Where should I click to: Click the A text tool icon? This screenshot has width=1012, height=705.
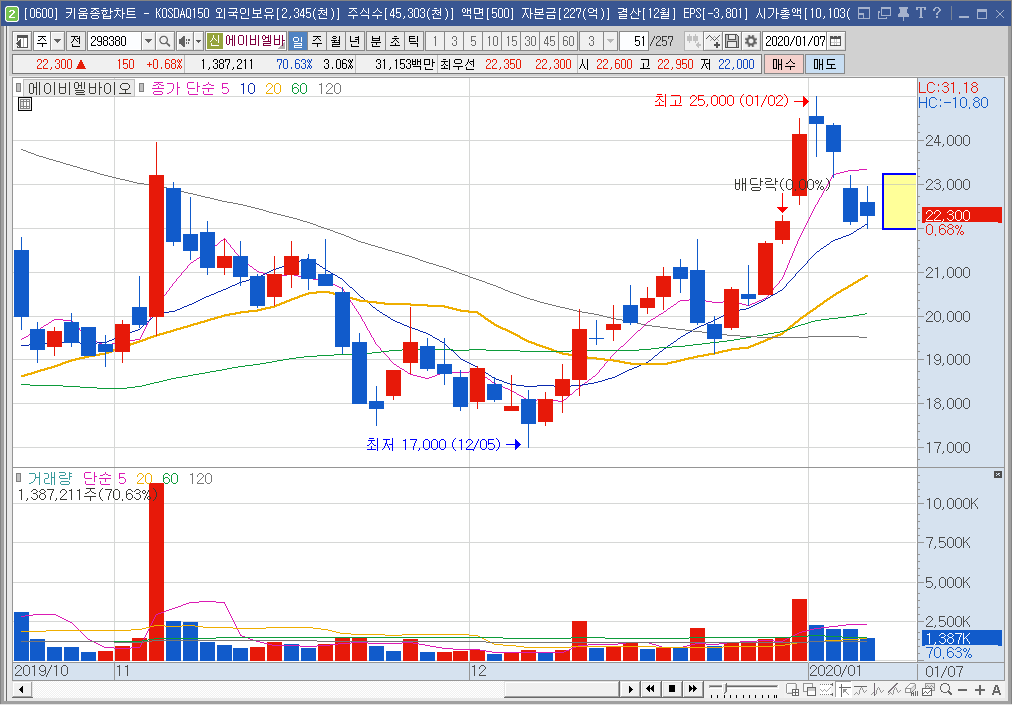[997, 689]
